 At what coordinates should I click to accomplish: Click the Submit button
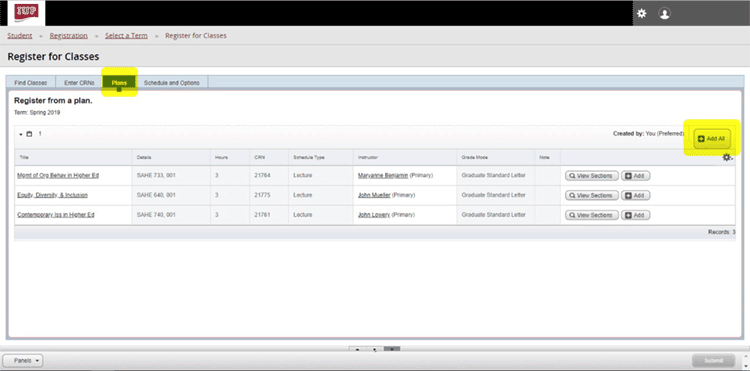point(713,361)
